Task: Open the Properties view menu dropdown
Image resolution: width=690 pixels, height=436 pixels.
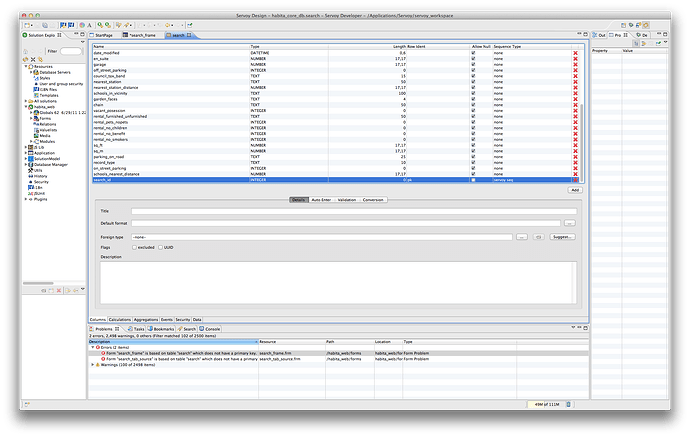Action: point(666,43)
